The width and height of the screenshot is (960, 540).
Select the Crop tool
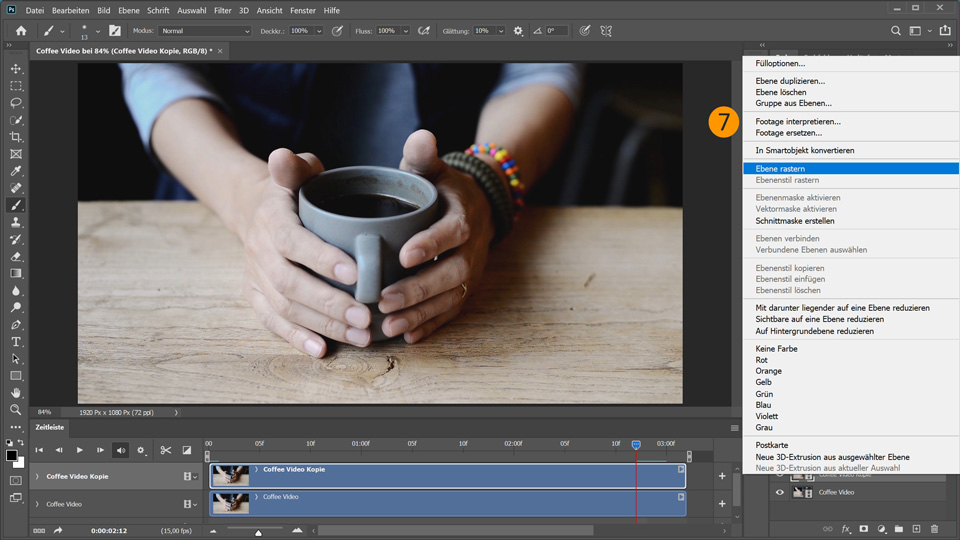point(16,137)
